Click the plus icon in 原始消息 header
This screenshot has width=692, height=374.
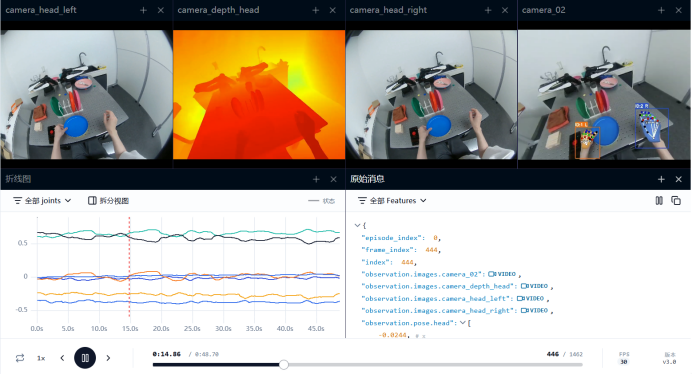click(661, 179)
